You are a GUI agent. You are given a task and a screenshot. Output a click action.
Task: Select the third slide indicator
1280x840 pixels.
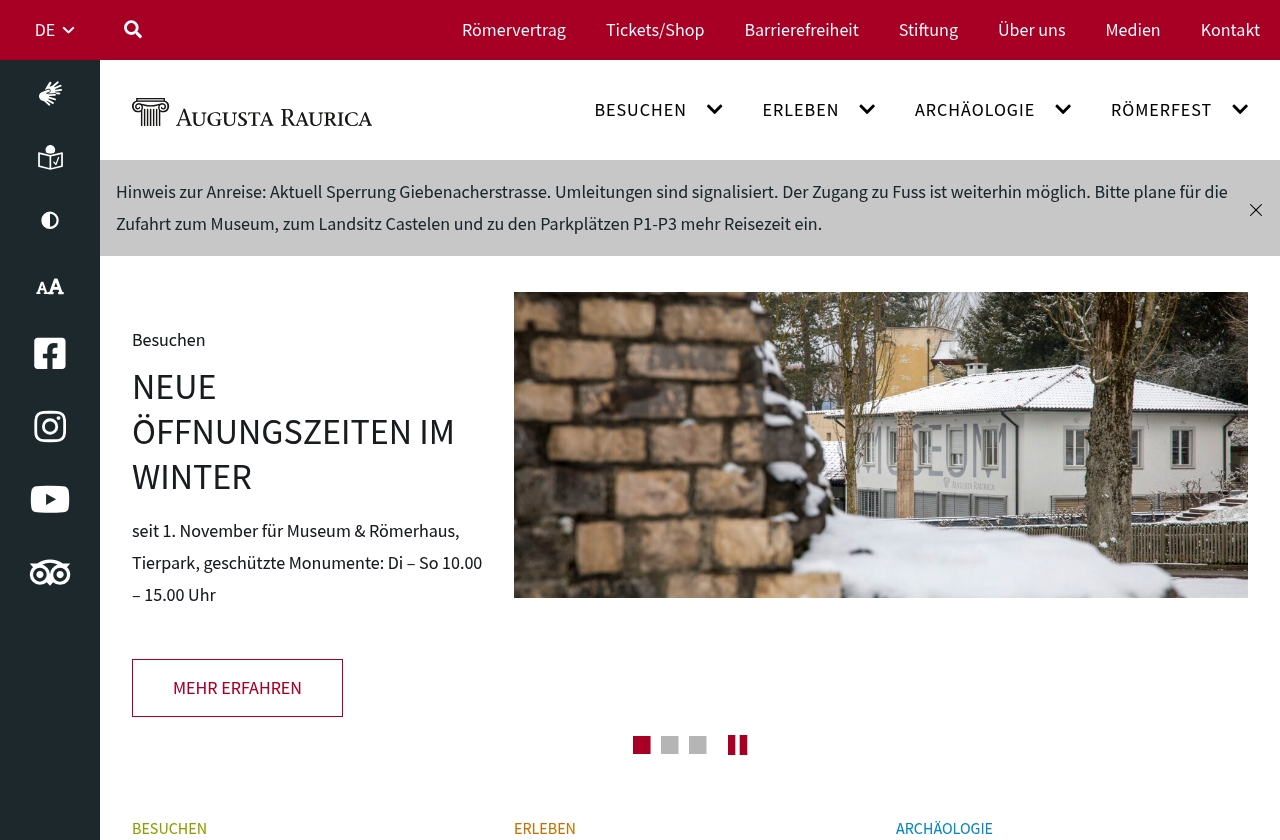click(698, 745)
